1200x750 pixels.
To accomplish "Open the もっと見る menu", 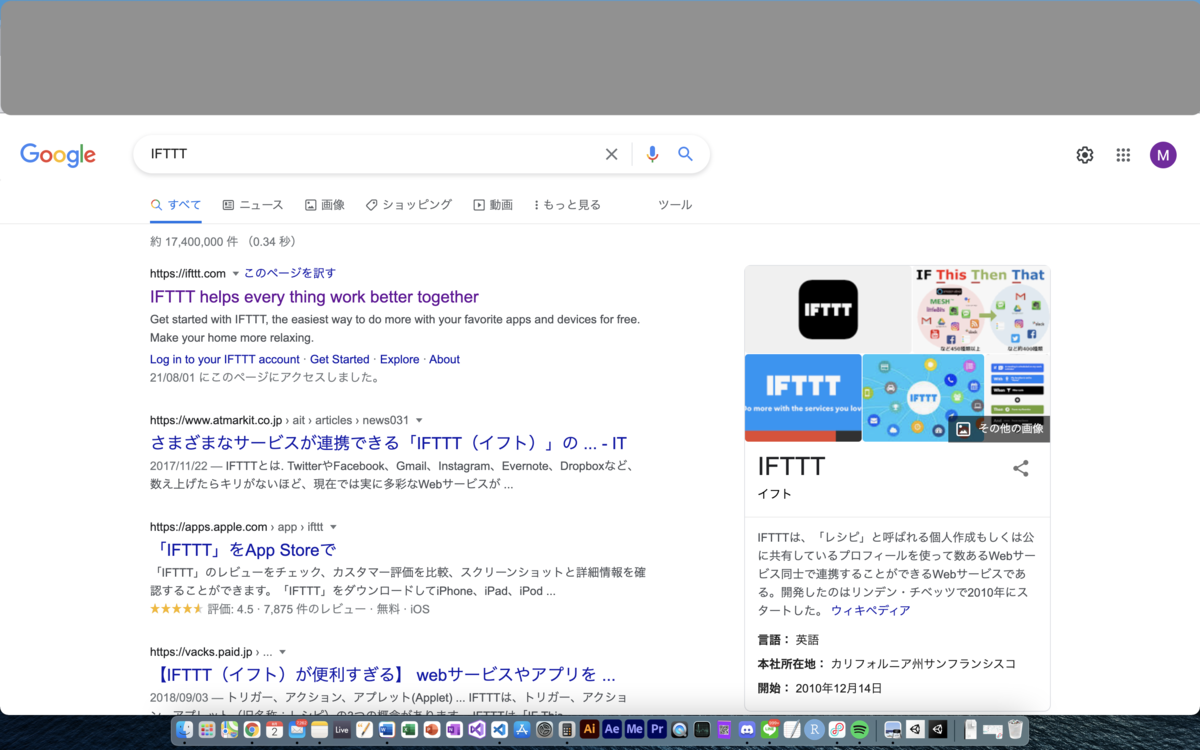I will point(567,205).
